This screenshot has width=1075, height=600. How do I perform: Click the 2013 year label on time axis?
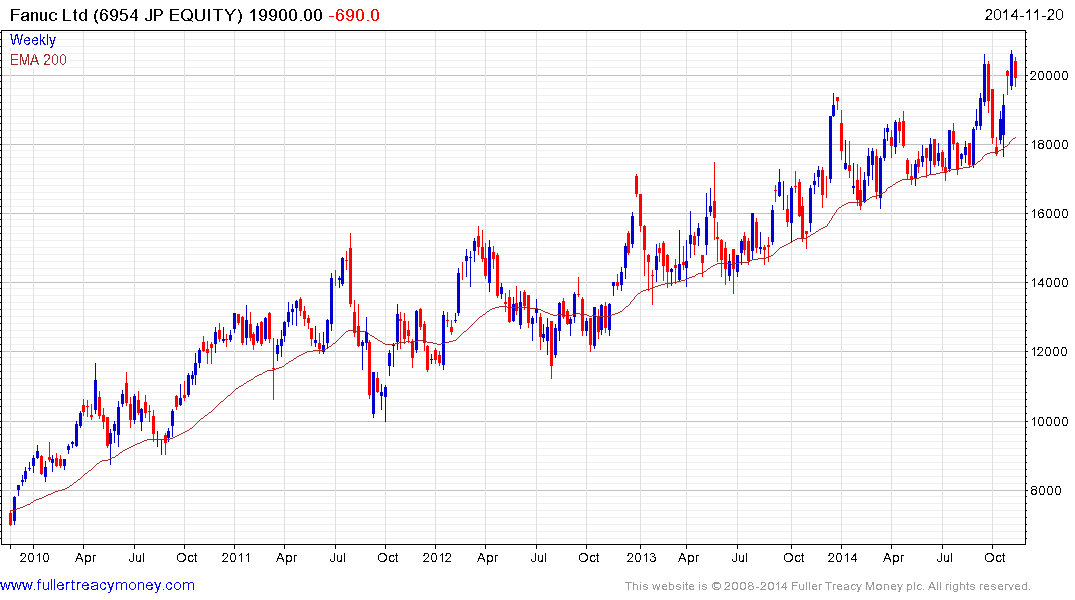pos(641,557)
